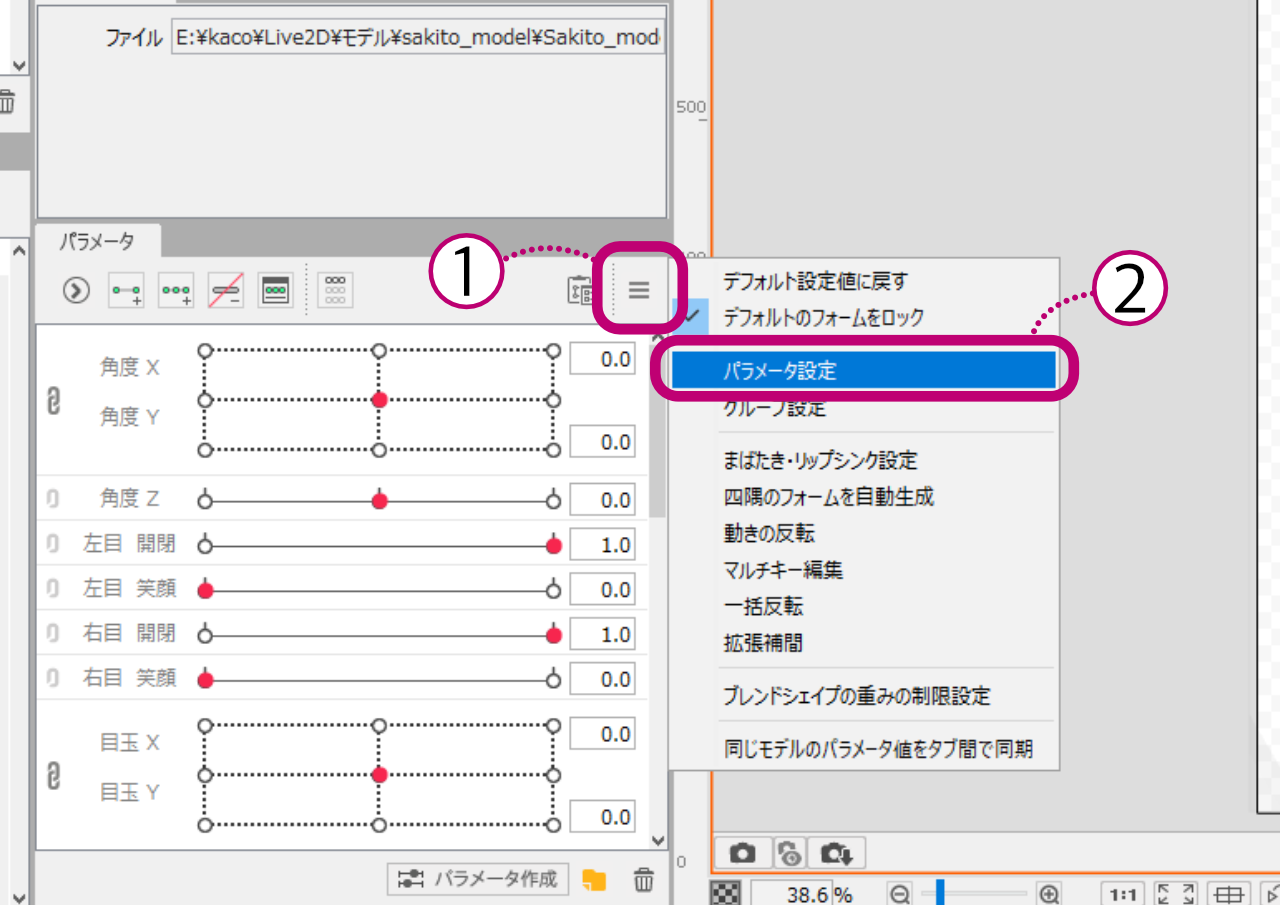The image size is (1280, 905).
Task: Click the ファイル path text field
Action: point(418,39)
